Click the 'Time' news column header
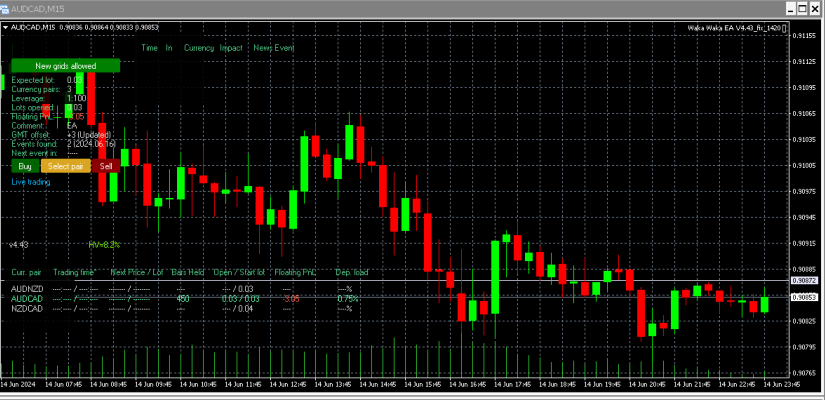The width and height of the screenshot is (825, 400). click(149, 48)
